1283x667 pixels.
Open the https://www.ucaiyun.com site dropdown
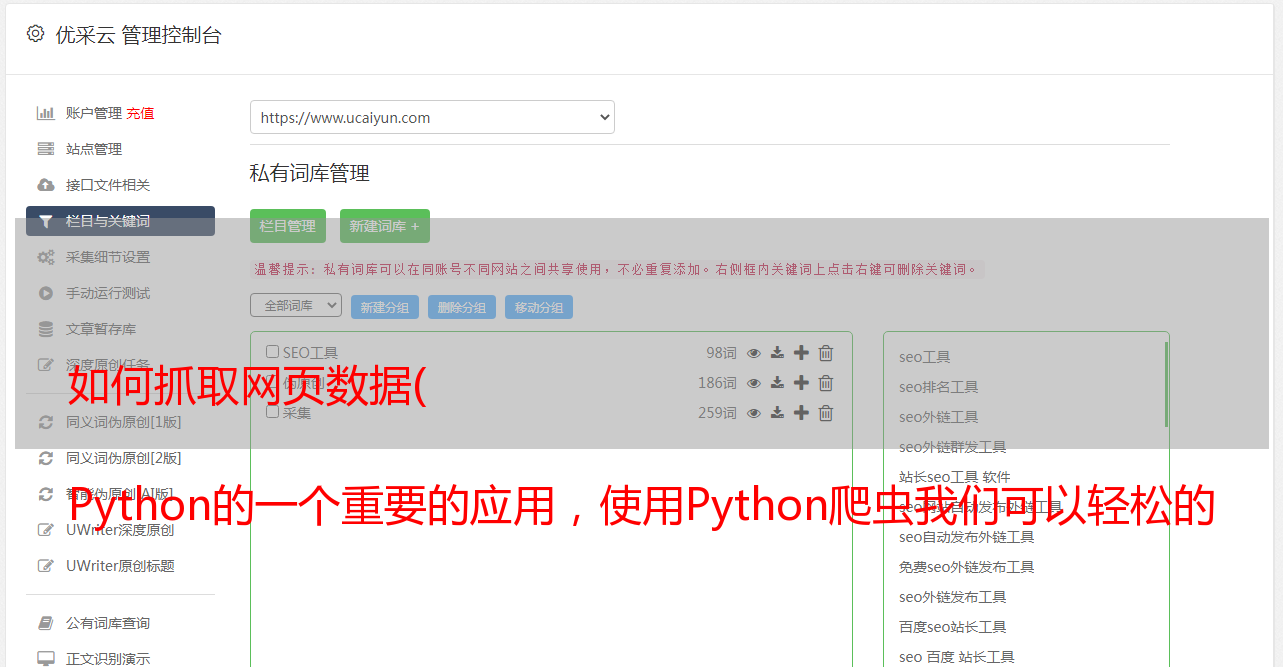click(x=432, y=117)
